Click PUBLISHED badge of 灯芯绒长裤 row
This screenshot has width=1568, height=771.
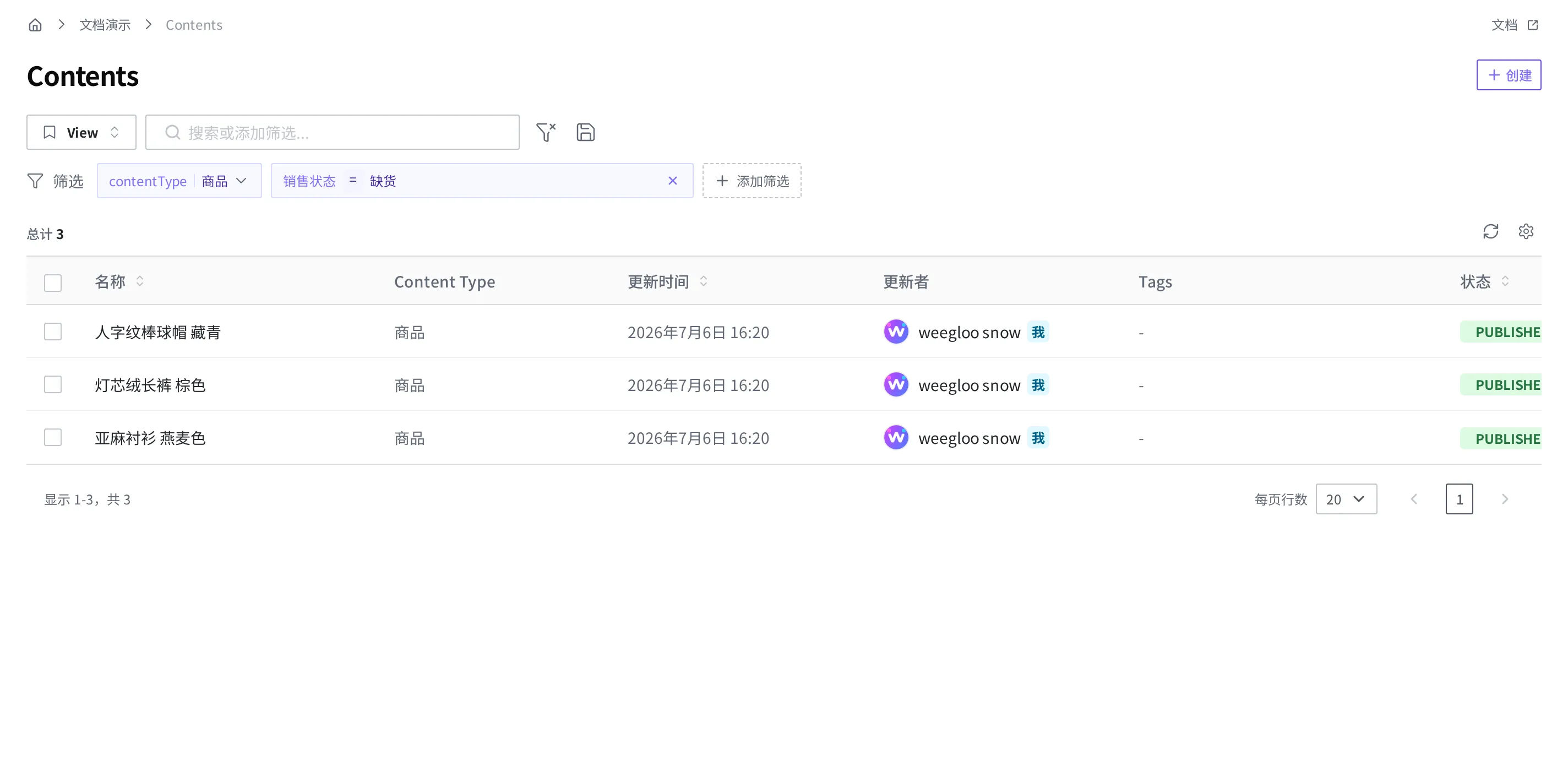click(1501, 385)
